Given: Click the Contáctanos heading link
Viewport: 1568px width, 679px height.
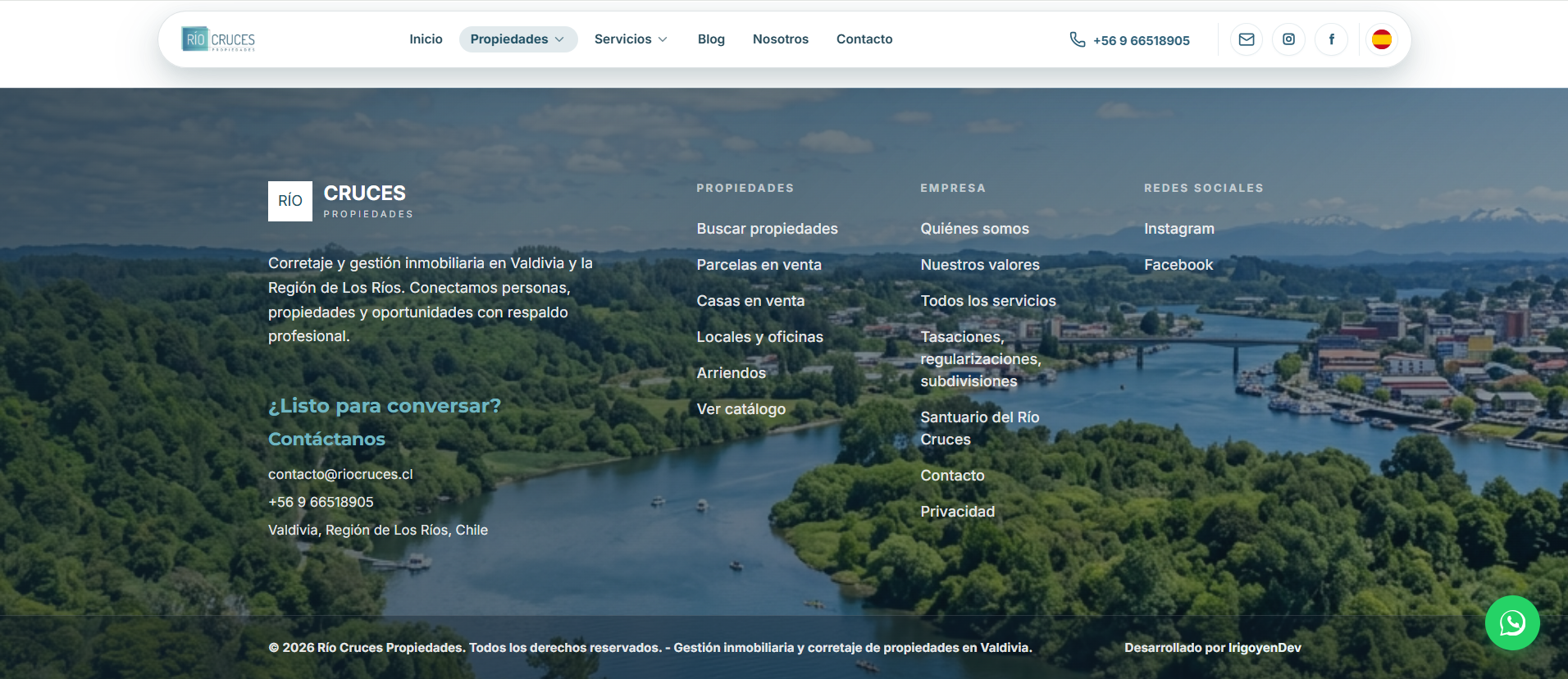Looking at the screenshot, I should click(326, 439).
